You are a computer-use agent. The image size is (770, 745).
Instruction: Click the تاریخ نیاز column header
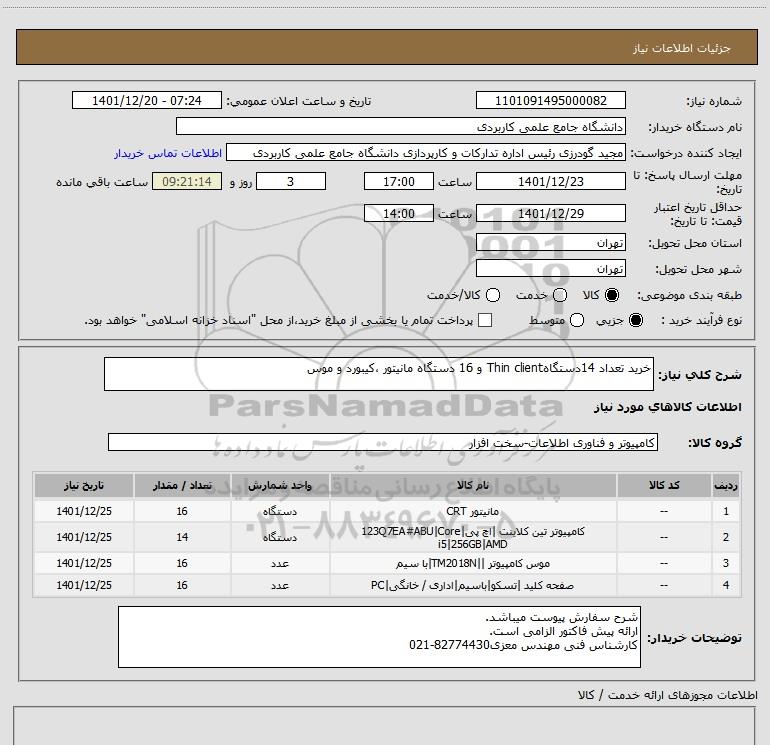click(84, 485)
